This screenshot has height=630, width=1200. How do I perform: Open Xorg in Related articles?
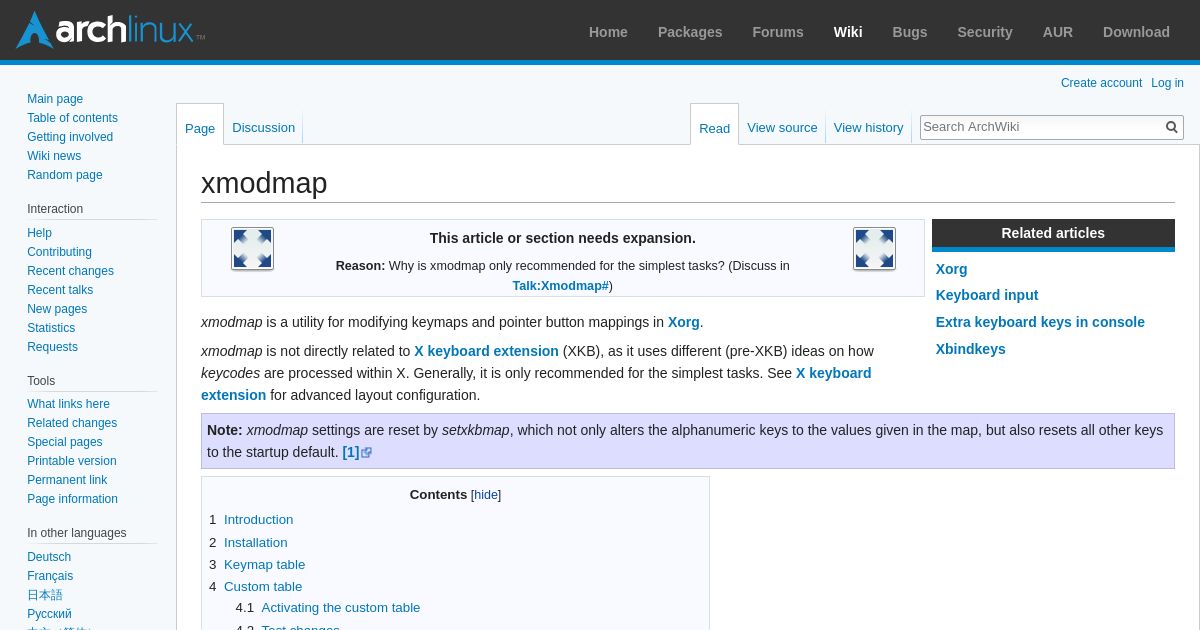[x=952, y=269]
